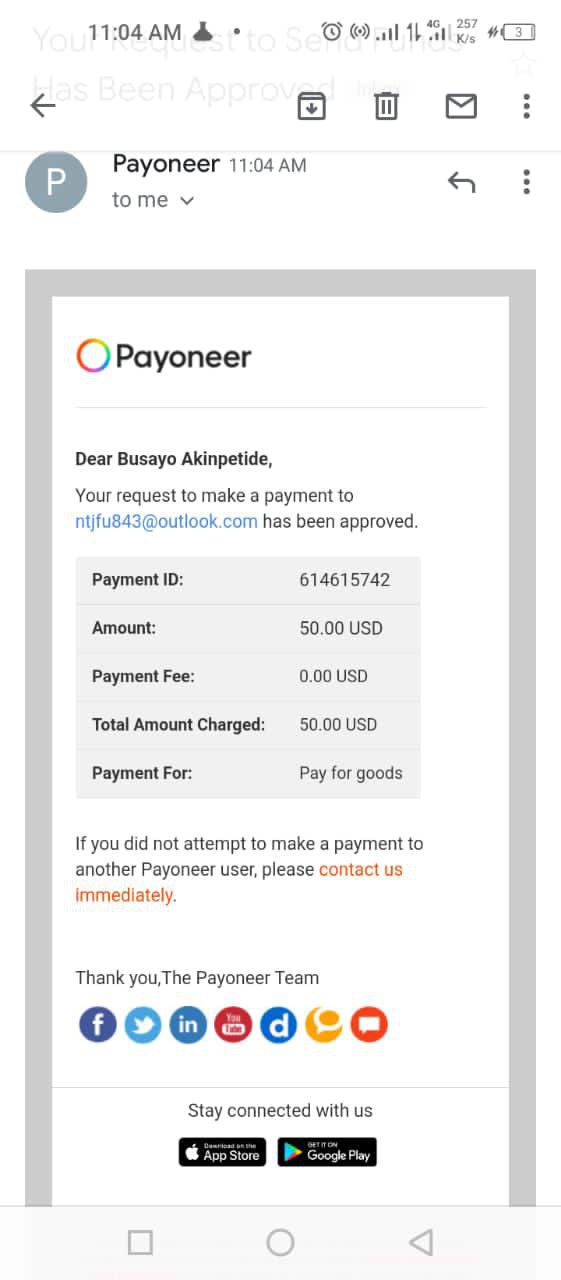Screen dimensions: 561x1280
Task: Open the top toolbar overflow menu
Action: pyautogui.click(x=526, y=105)
